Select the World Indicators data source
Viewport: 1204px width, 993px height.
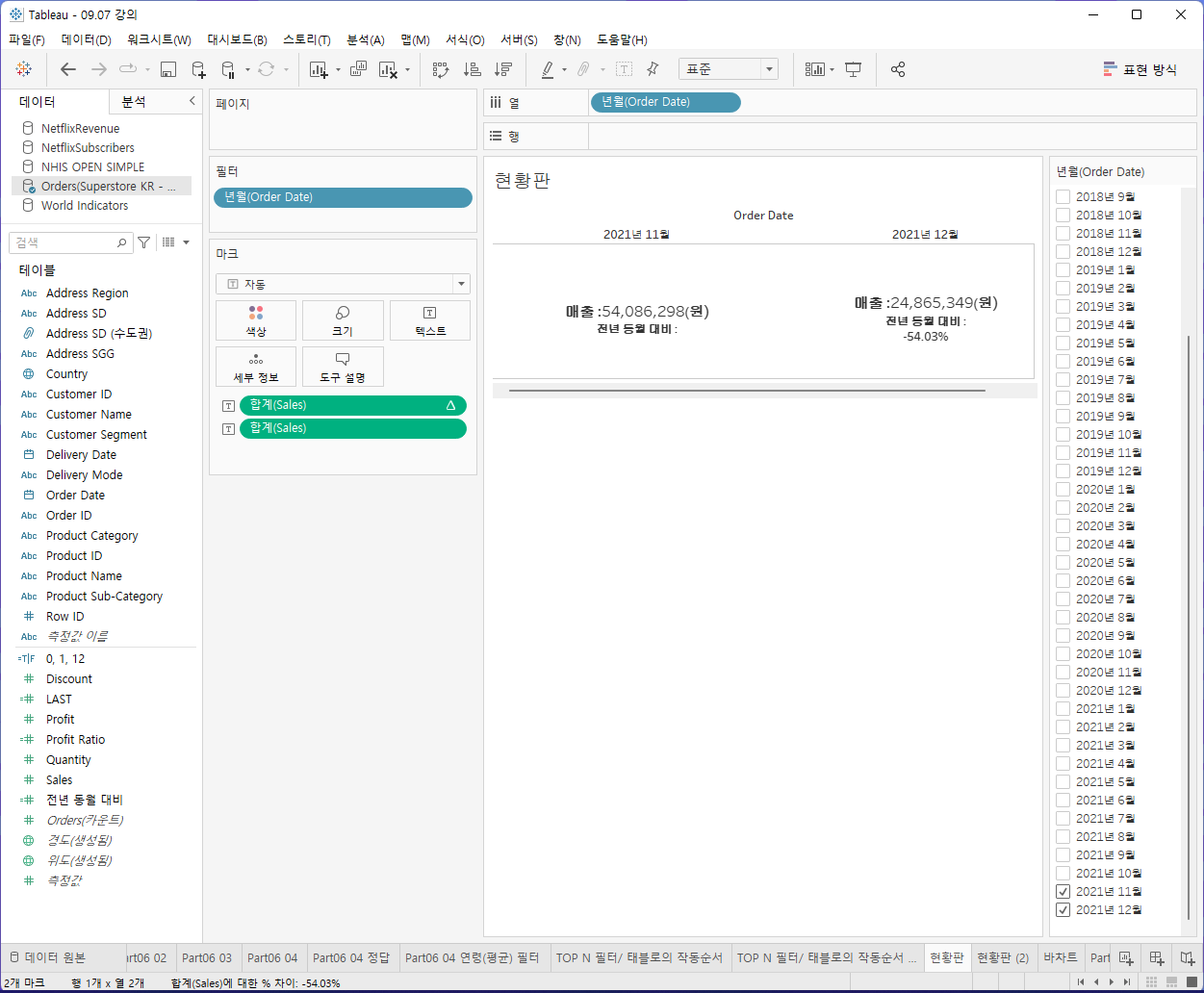(85, 205)
